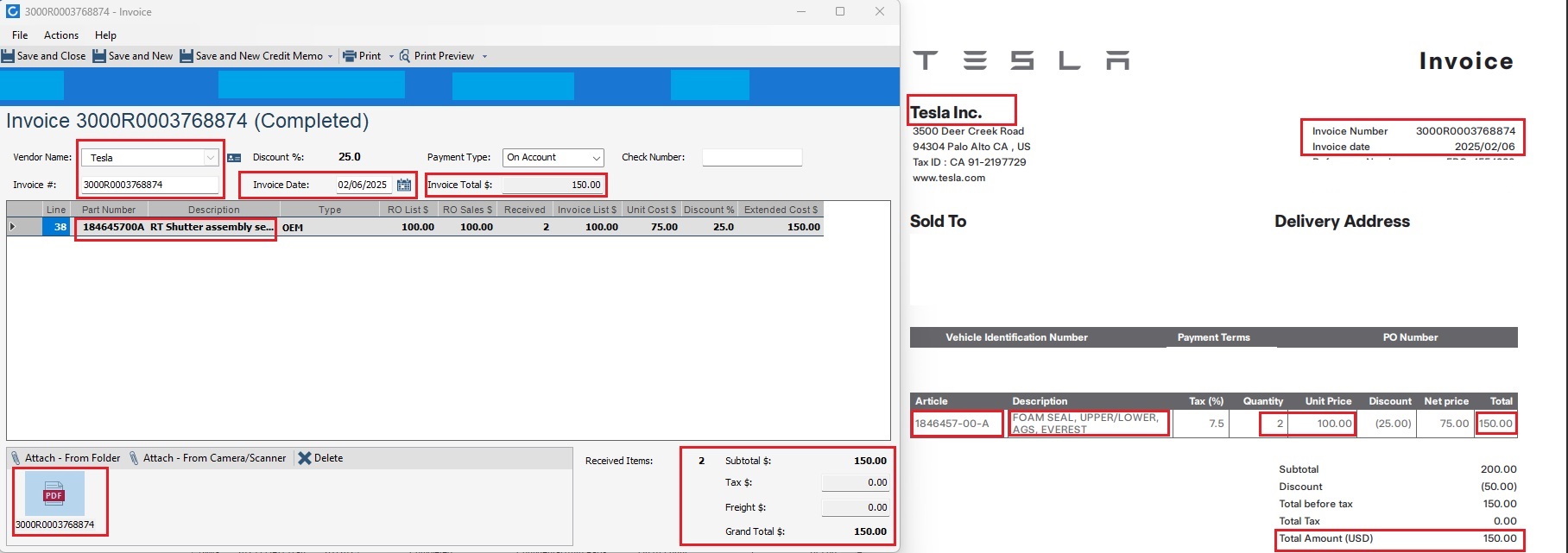Viewport: 1568px width, 553px height.
Task: Click the Delete X icon button
Action: click(320, 458)
